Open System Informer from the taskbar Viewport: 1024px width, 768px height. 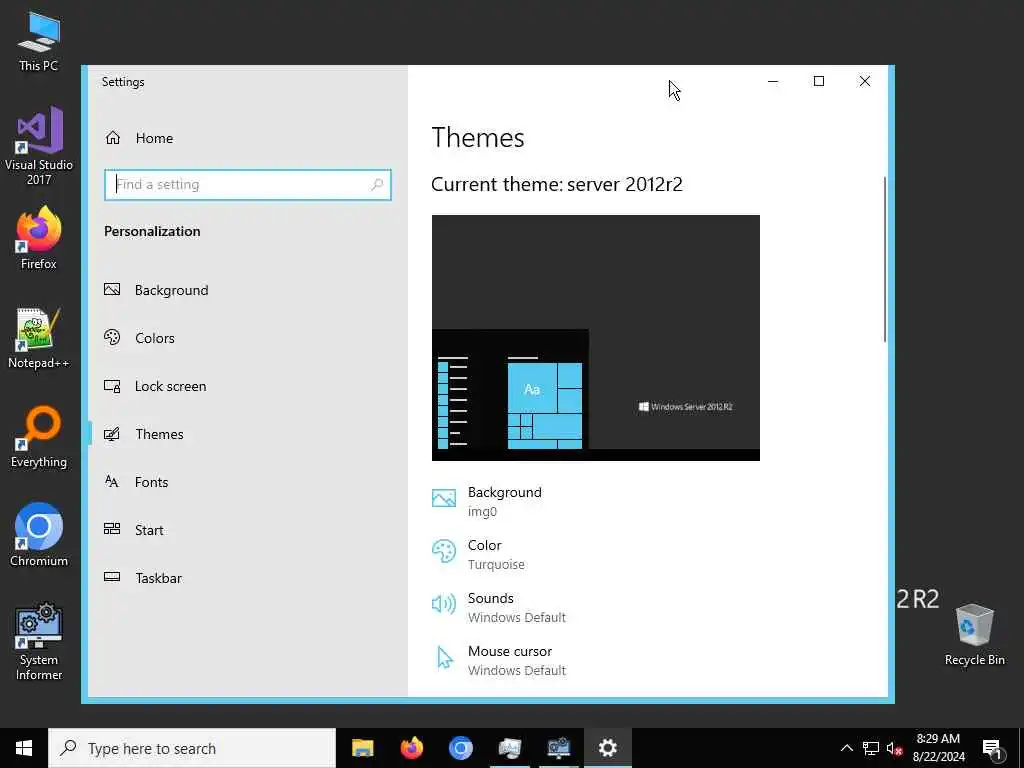[x=558, y=748]
